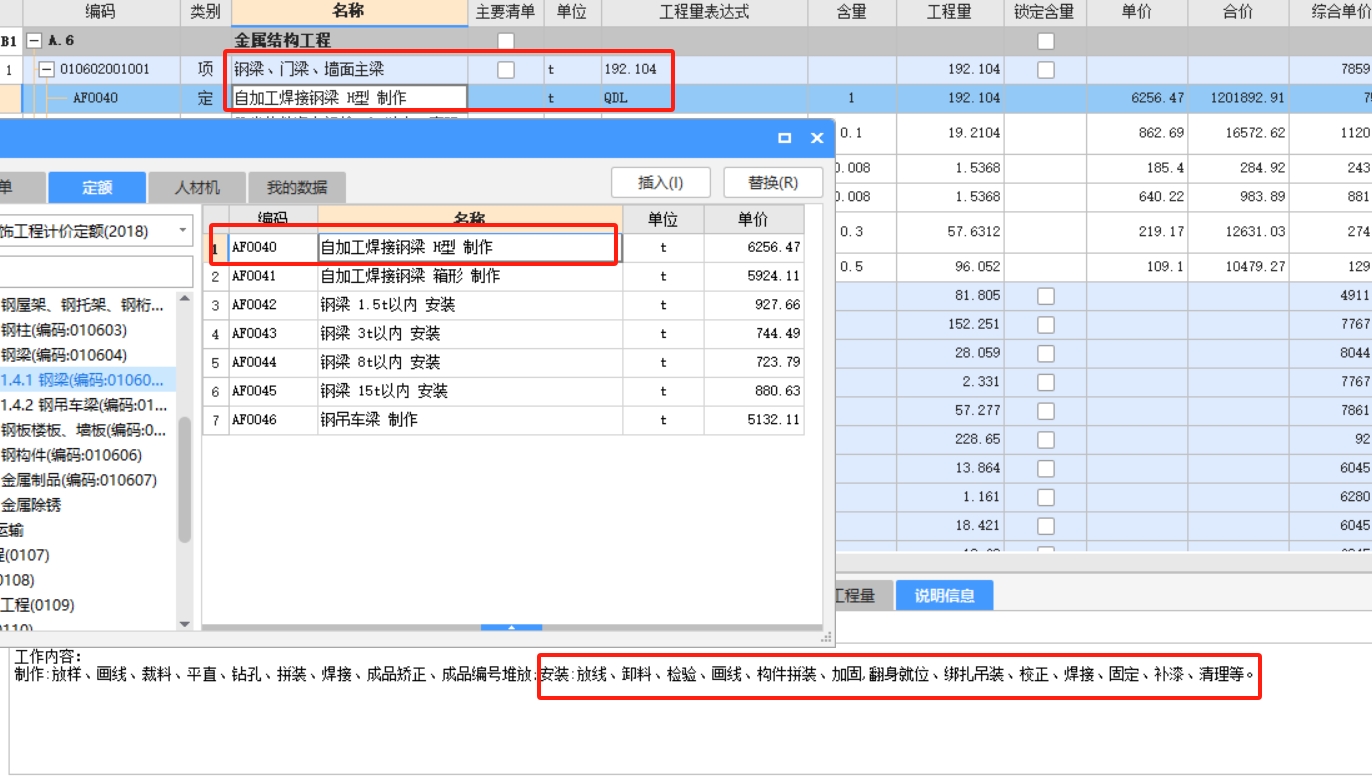This screenshot has height=780, width=1372.
Task: Switch to the 人材机 tab
Action: tap(197, 187)
